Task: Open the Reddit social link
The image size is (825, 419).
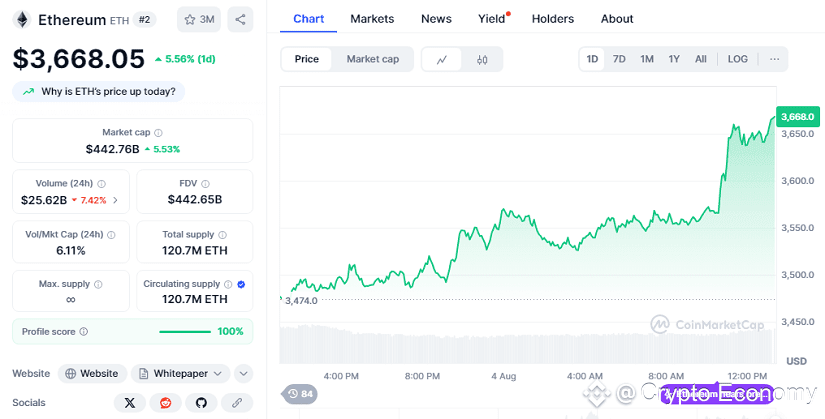Action: click(166, 403)
